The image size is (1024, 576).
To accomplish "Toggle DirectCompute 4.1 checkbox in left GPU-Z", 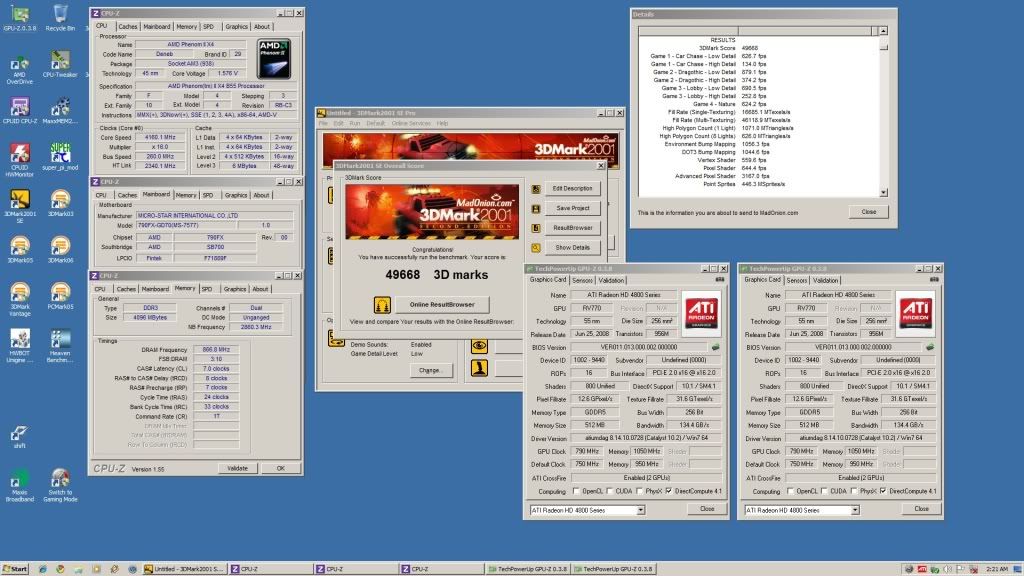I will pyautogui.click(x=668, y=491).
